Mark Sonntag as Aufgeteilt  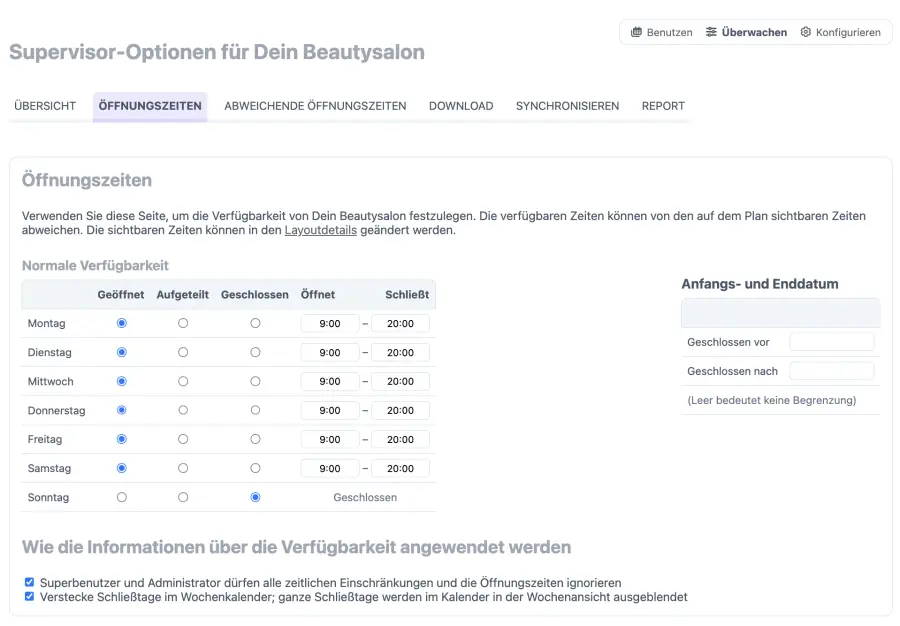click(x=181, y=497)
